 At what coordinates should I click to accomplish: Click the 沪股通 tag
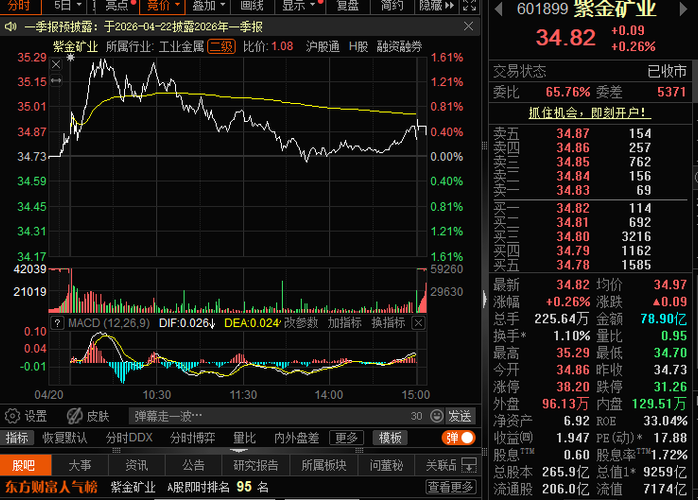pyautogui.click(x=323, y=46)
